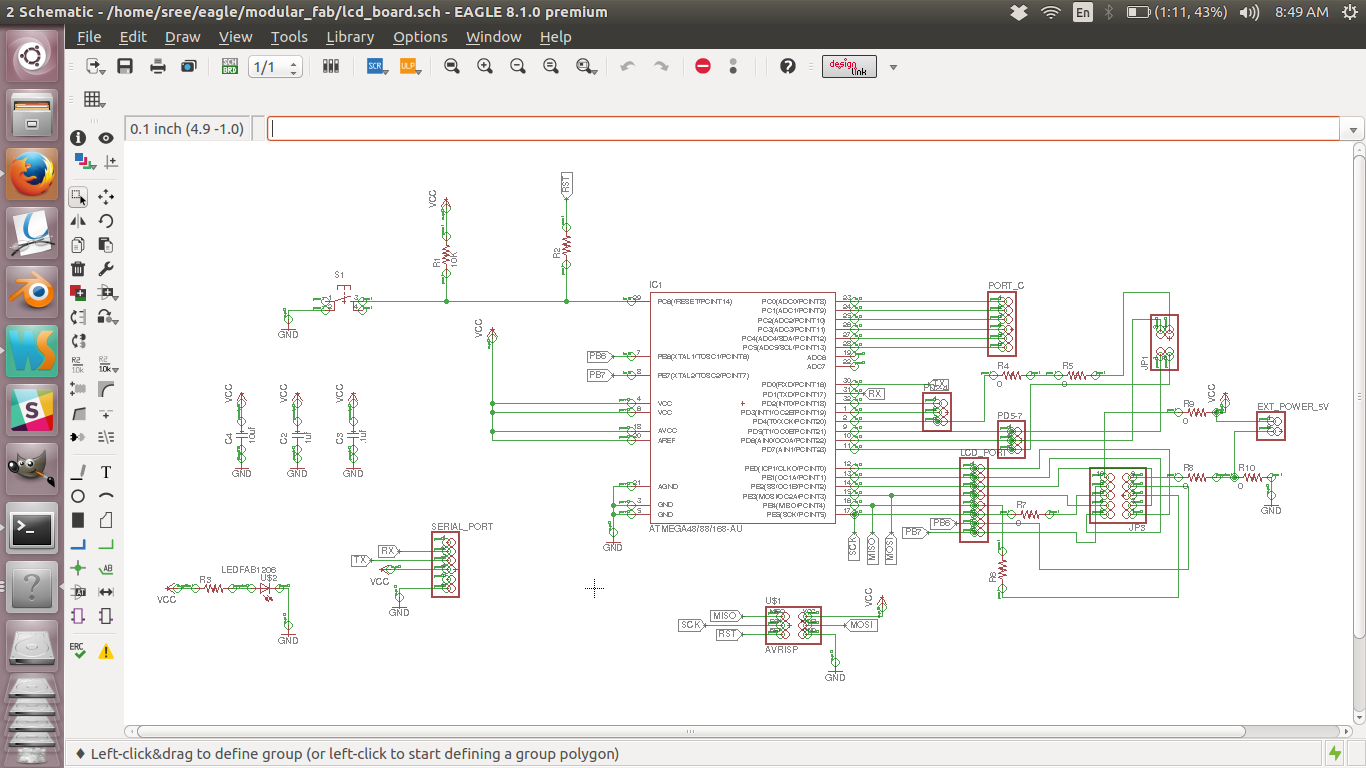Open the File menu
The height and width of the screenshot is (768, 1366).
[x=89, y=37]
